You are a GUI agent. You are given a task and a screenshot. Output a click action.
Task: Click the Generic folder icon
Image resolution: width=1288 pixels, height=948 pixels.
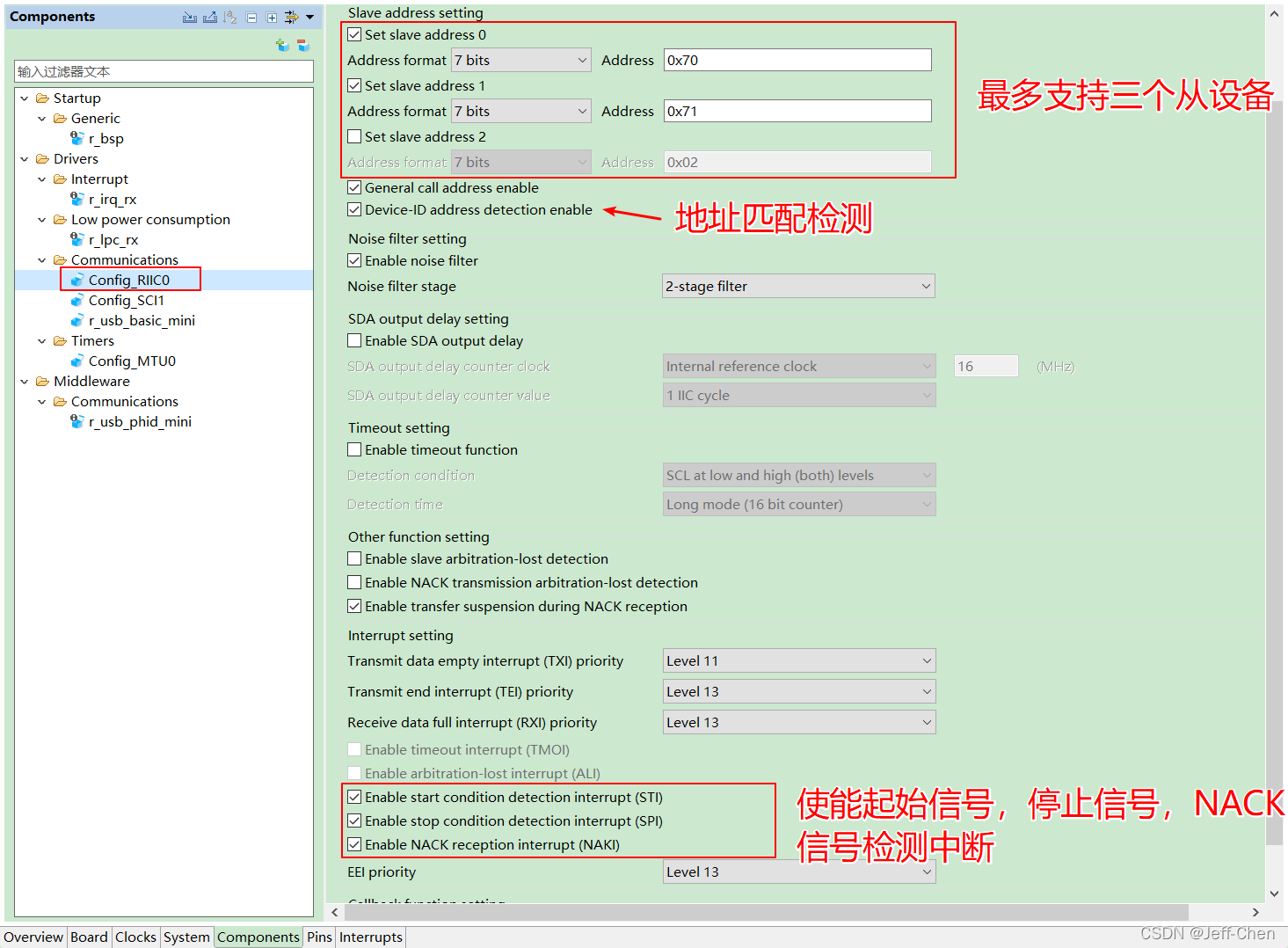(x=60, y=118)
